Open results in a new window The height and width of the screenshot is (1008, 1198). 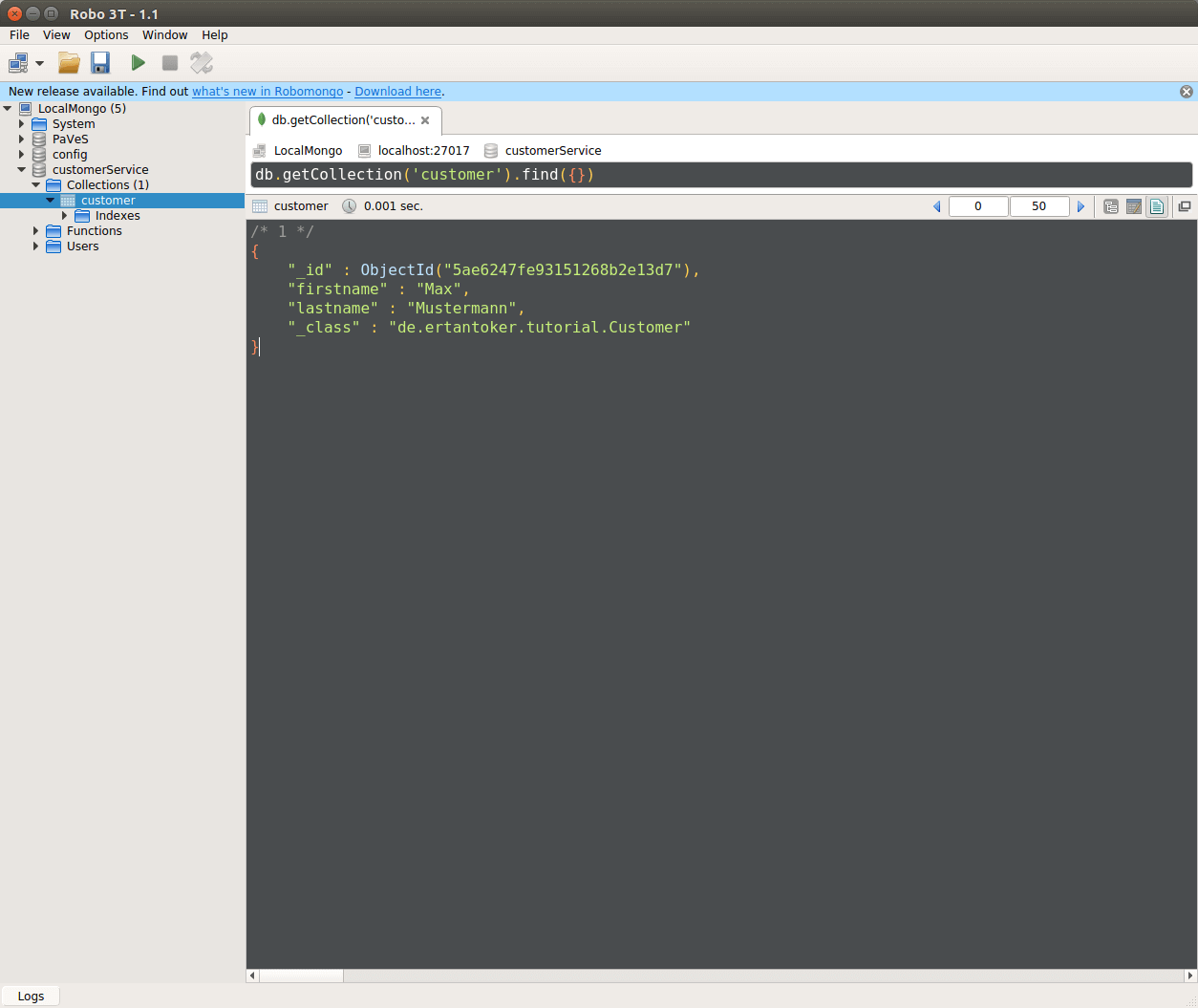pos(1185,205)
